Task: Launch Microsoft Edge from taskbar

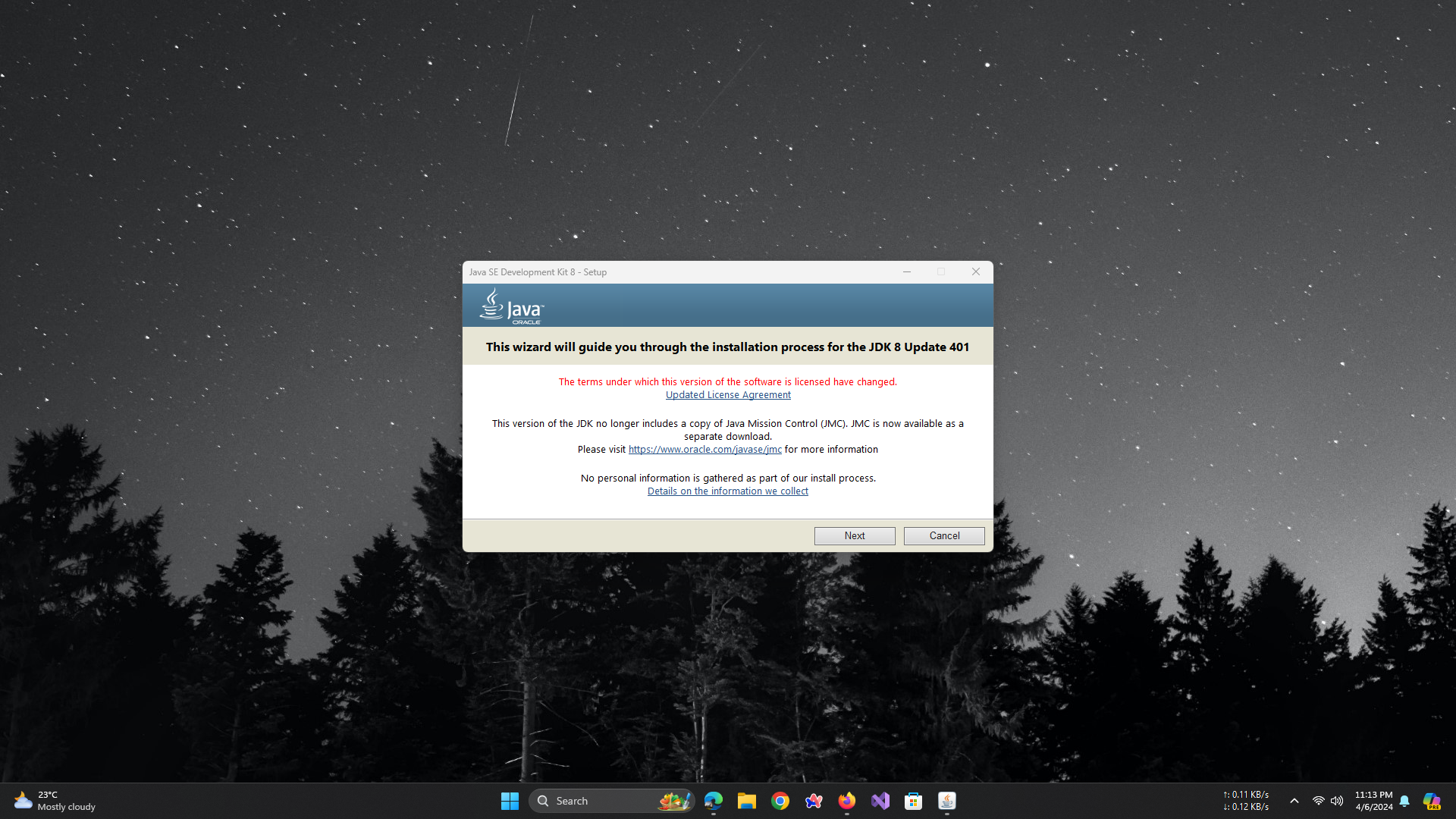Action: click(714, 801)
